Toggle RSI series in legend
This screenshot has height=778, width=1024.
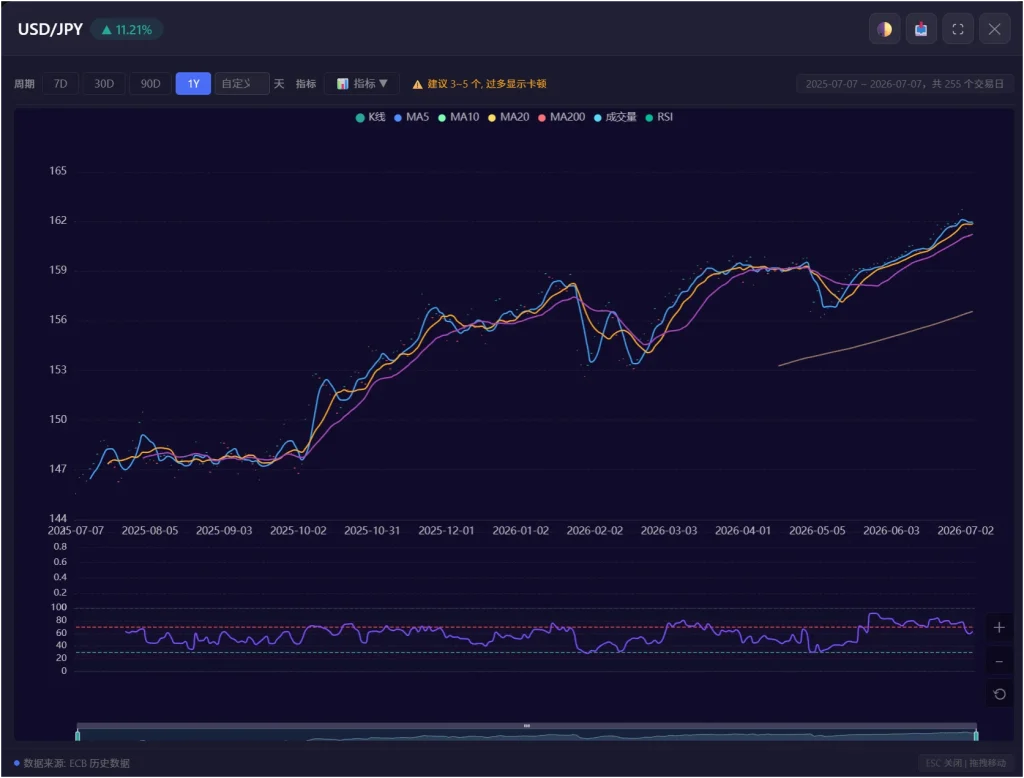tap(659, 118)
